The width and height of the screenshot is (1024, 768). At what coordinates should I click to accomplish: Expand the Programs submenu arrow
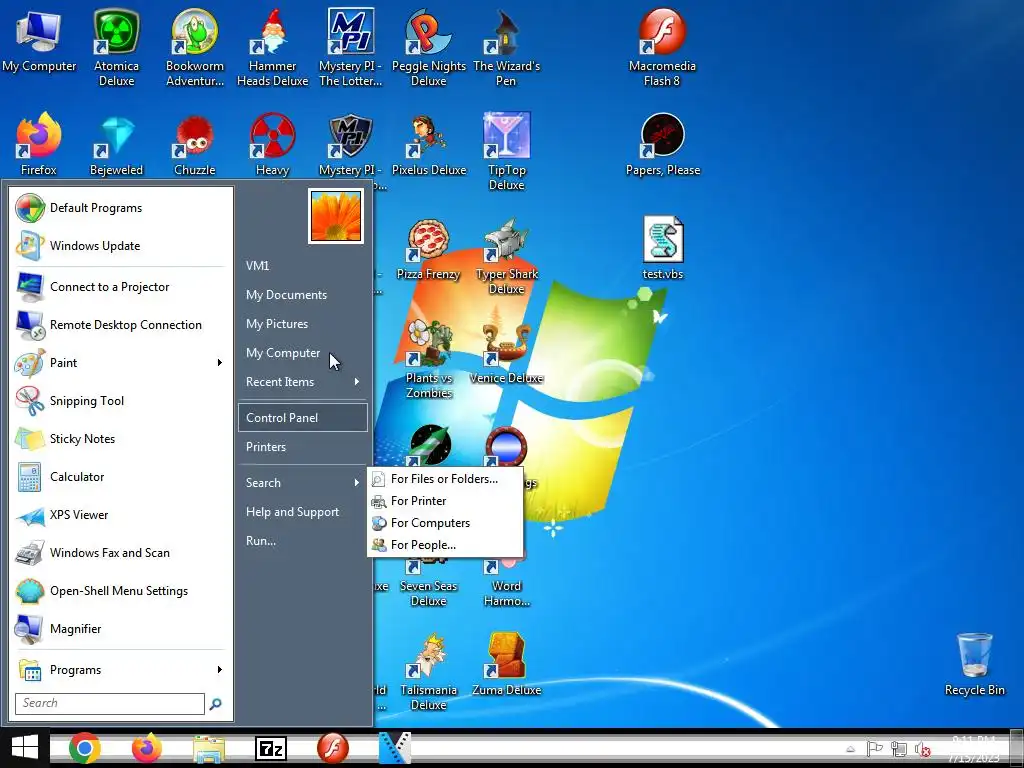click(x=220, y=669)
